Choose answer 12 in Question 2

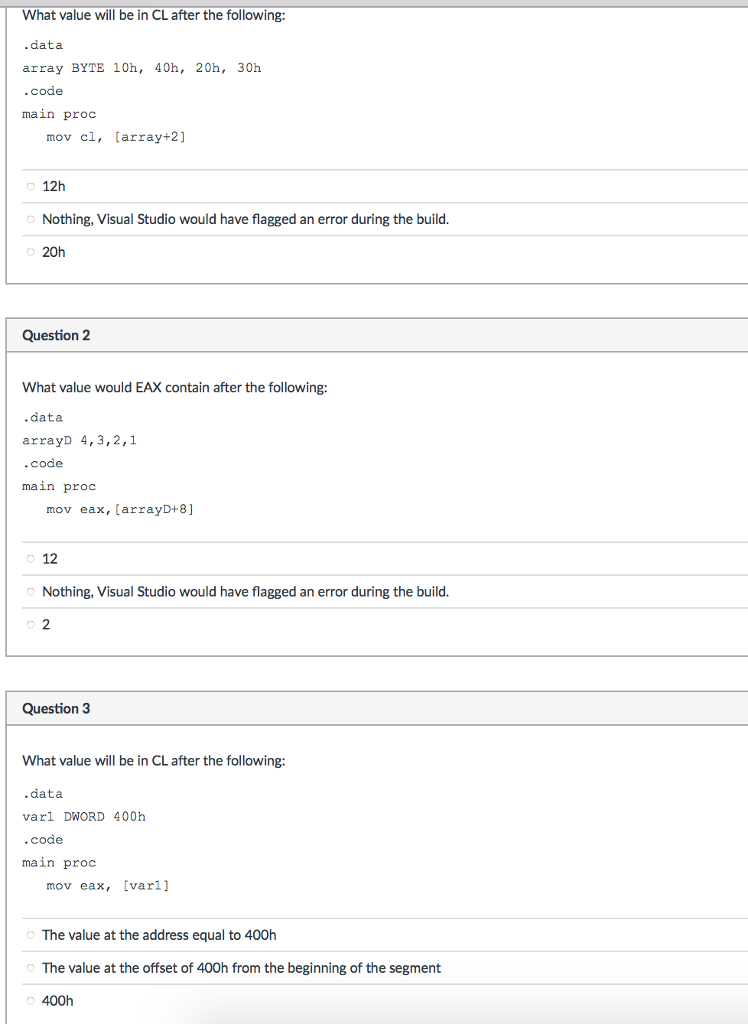pyautogui.click(x=31, y=559)
